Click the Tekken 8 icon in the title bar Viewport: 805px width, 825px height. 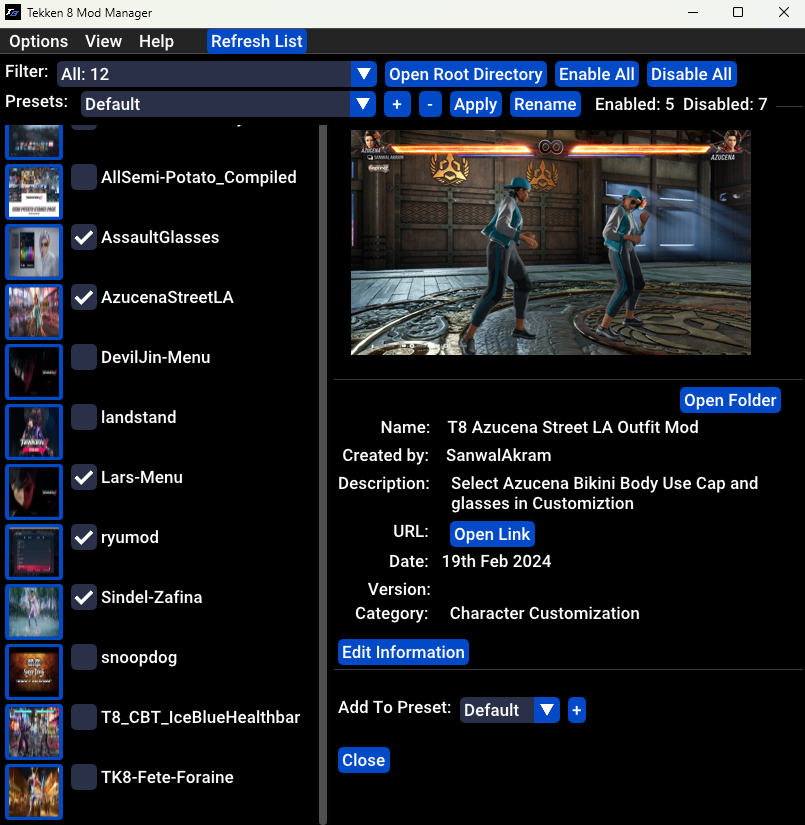click(12, 13)
